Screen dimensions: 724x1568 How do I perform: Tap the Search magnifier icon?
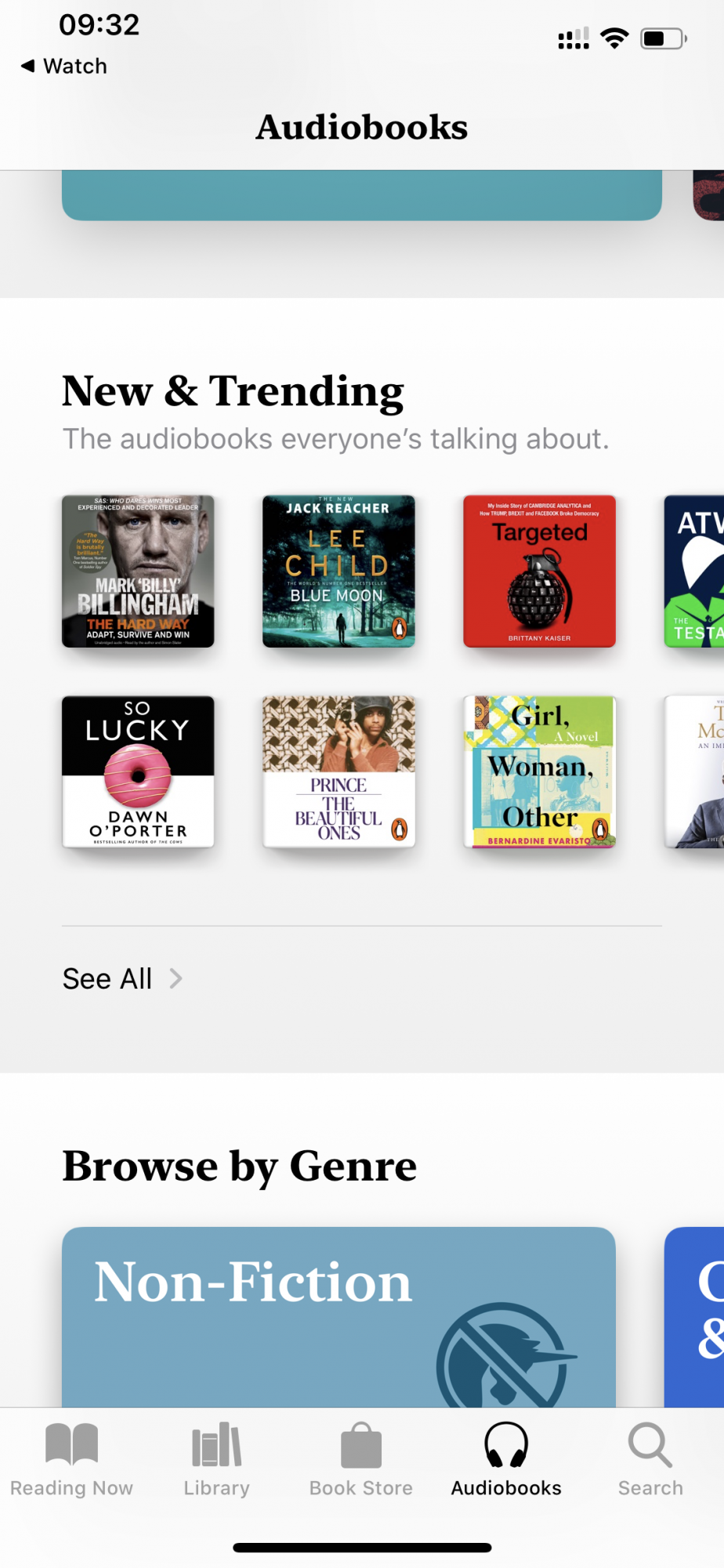coord(650,1445)
